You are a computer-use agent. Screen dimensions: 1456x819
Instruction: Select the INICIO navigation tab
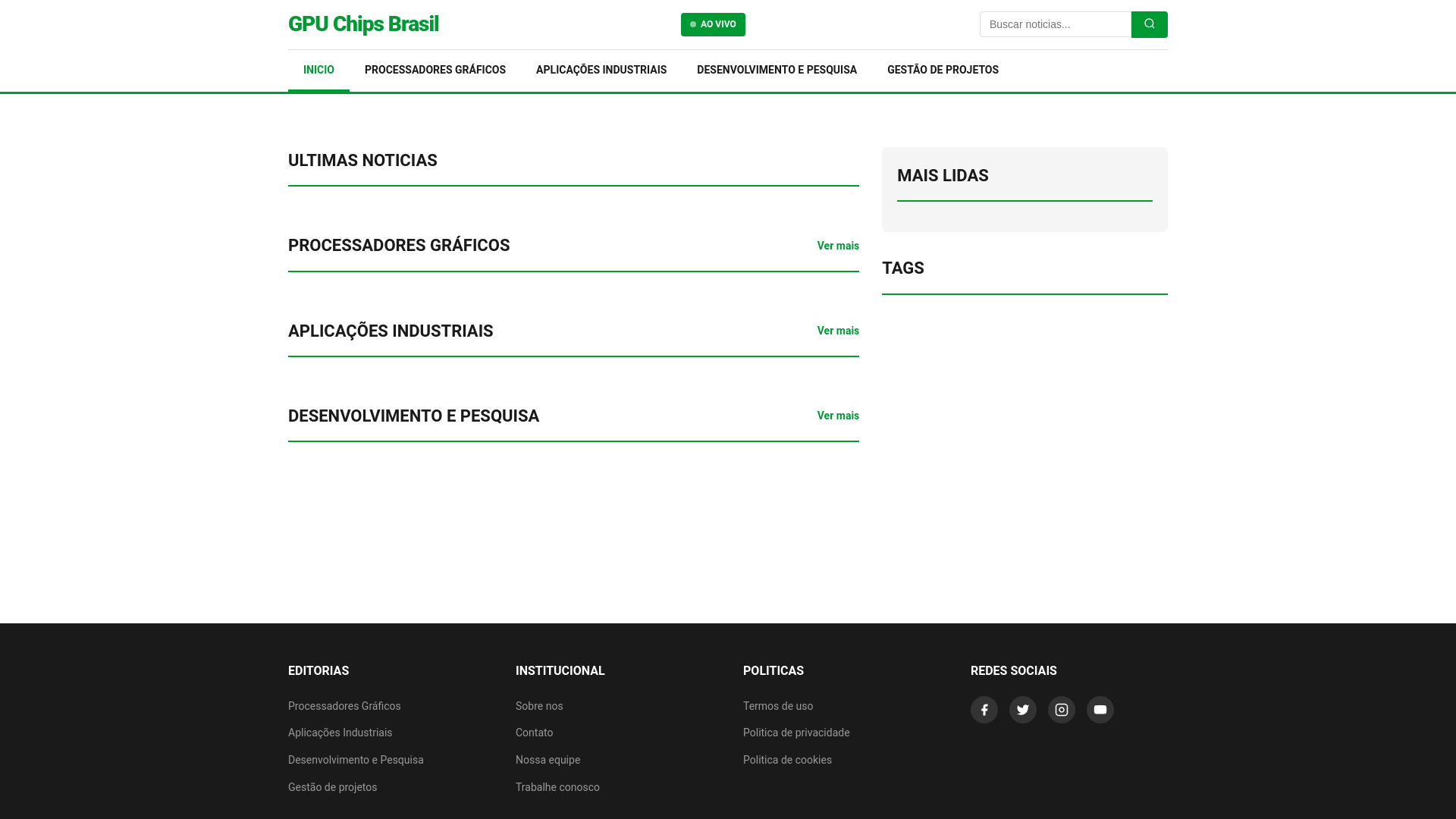[x=318, y=70]
